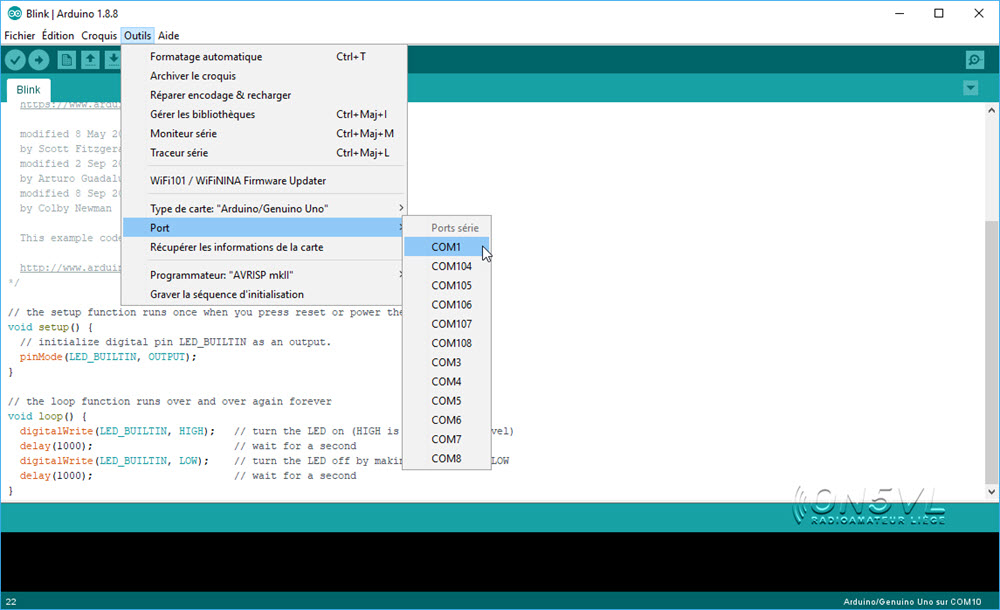This screenshot has width=1000, height=610.
Task: Click 'pinMode(LED_BUILTIN, OUTPUT);' line
Action: point(108,357)
